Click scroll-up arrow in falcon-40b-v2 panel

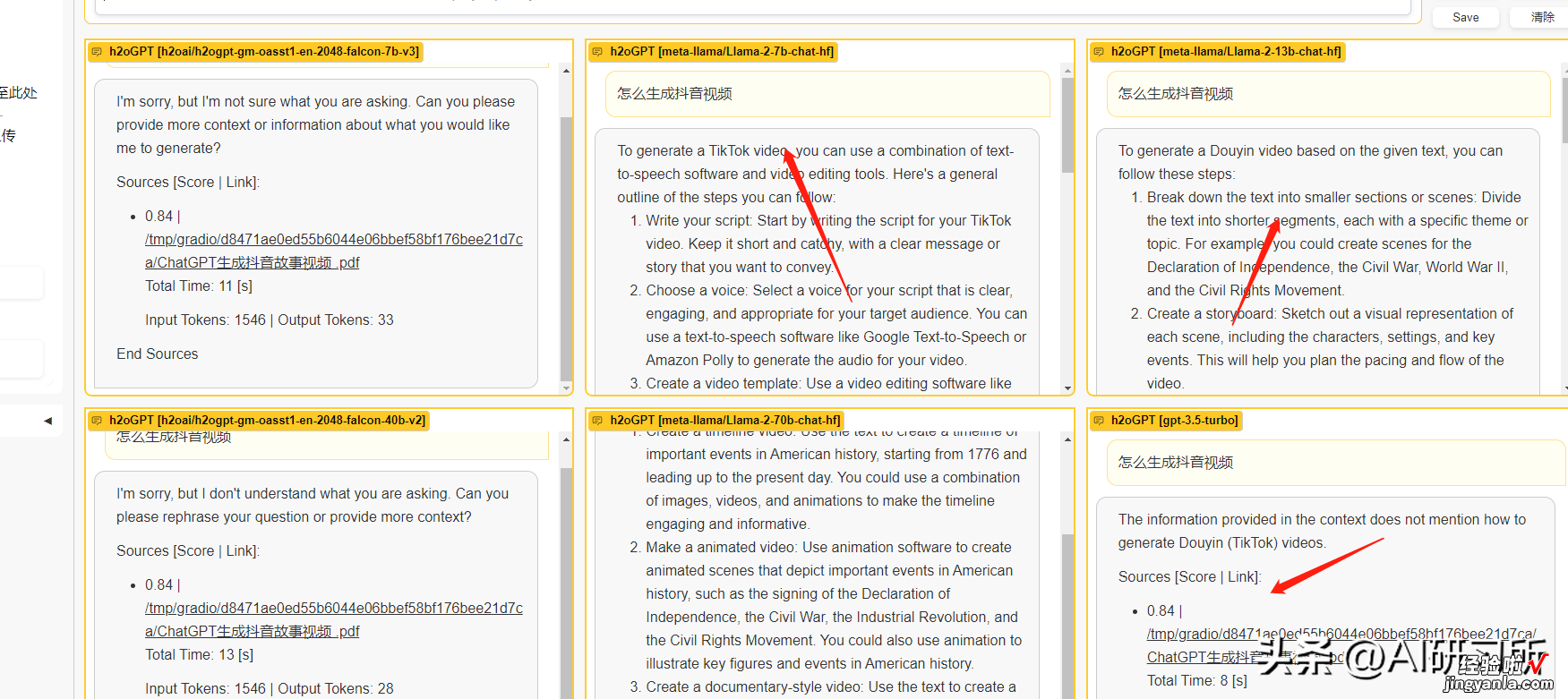point(566,439)
